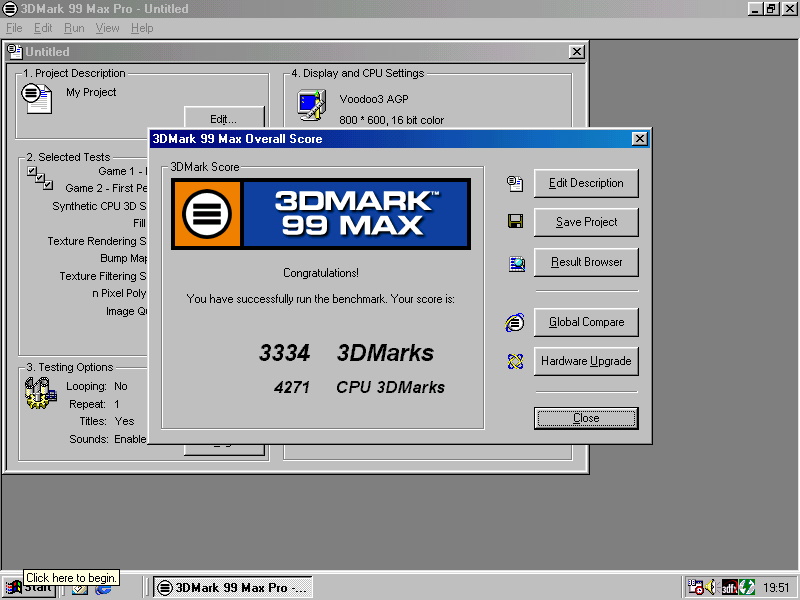Click the My Project description text
Screen dimensions: 800x600
(91, 92)
